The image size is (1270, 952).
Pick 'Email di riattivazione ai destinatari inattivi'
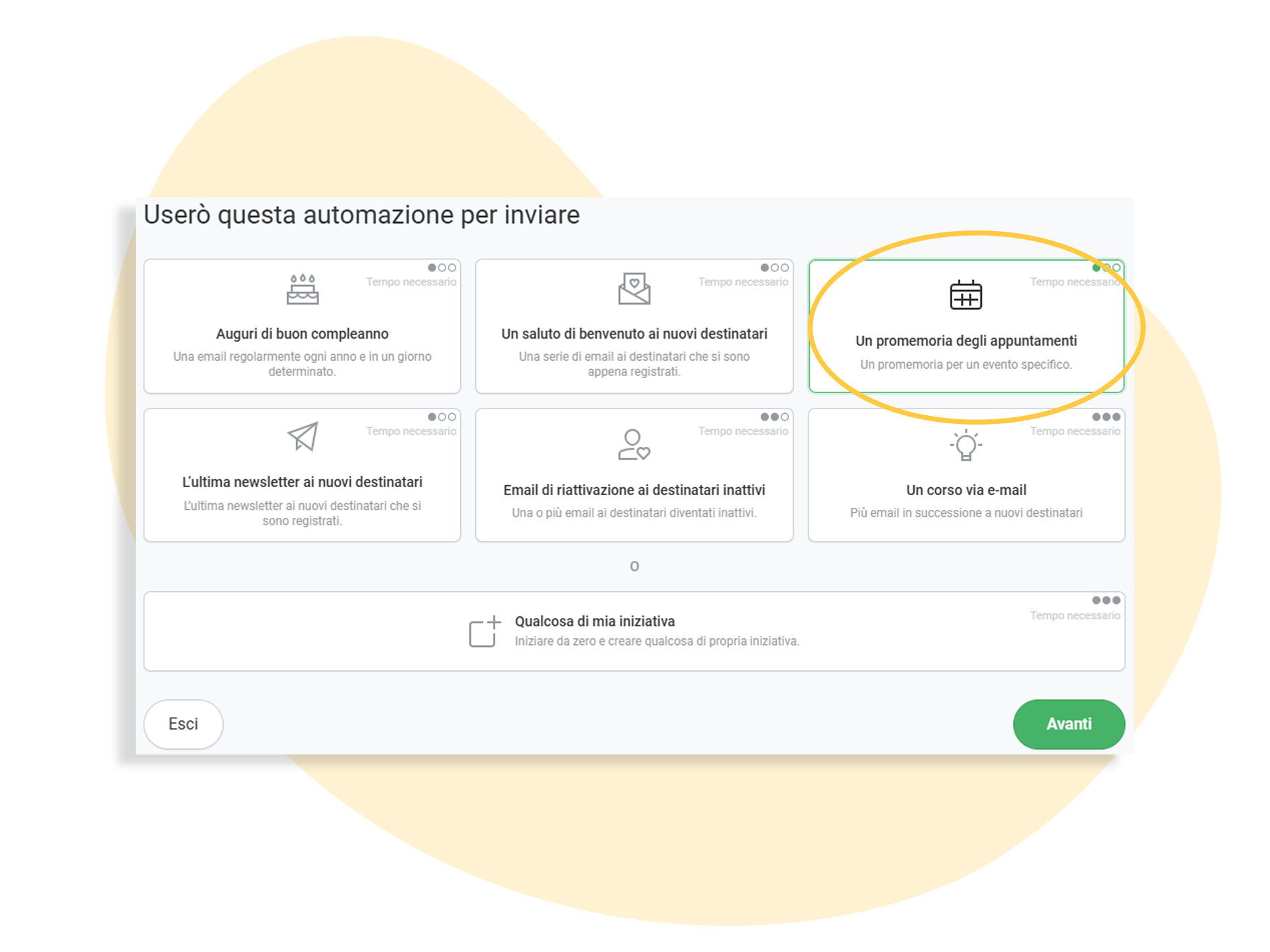click(634, 490)
